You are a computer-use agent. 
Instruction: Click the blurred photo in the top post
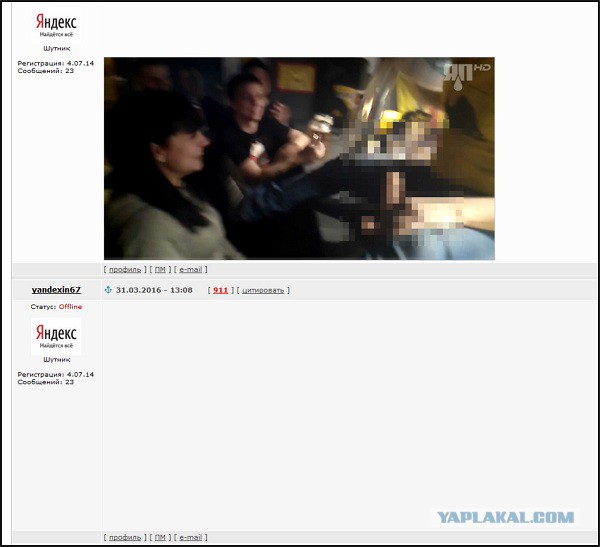click(x=299, y=158)
